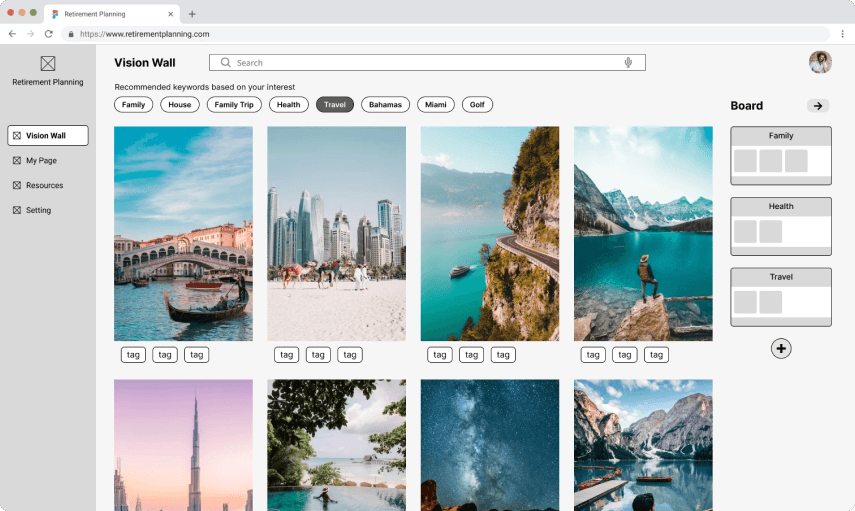855x511 pixels.
Task: Open the Dubai camels beach photo
Action: [x=336, y=234]
